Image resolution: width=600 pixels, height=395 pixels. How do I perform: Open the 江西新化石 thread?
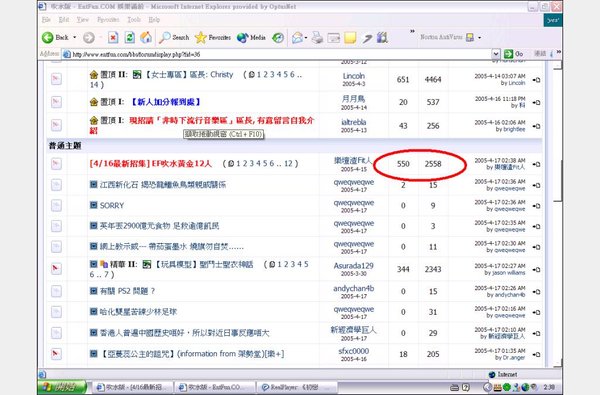(x=163, y=184)
